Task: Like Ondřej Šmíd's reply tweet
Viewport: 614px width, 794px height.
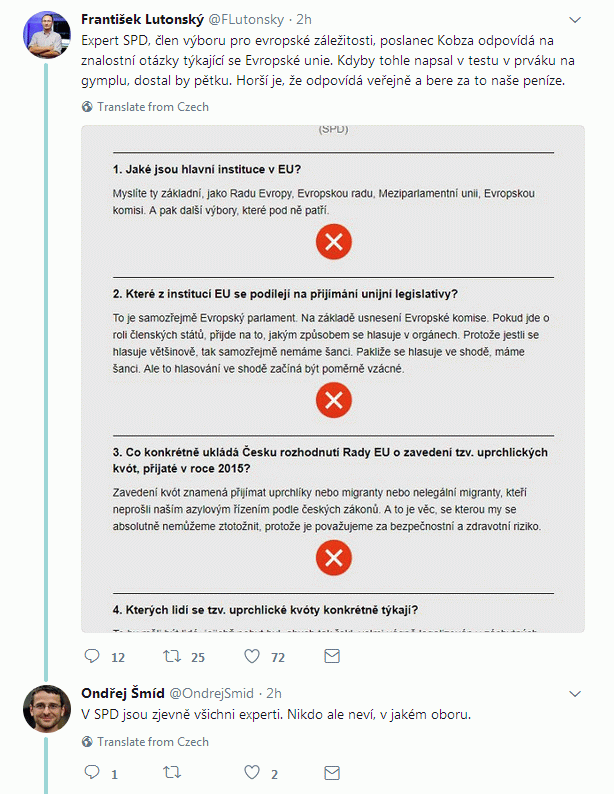Action: 252,772
